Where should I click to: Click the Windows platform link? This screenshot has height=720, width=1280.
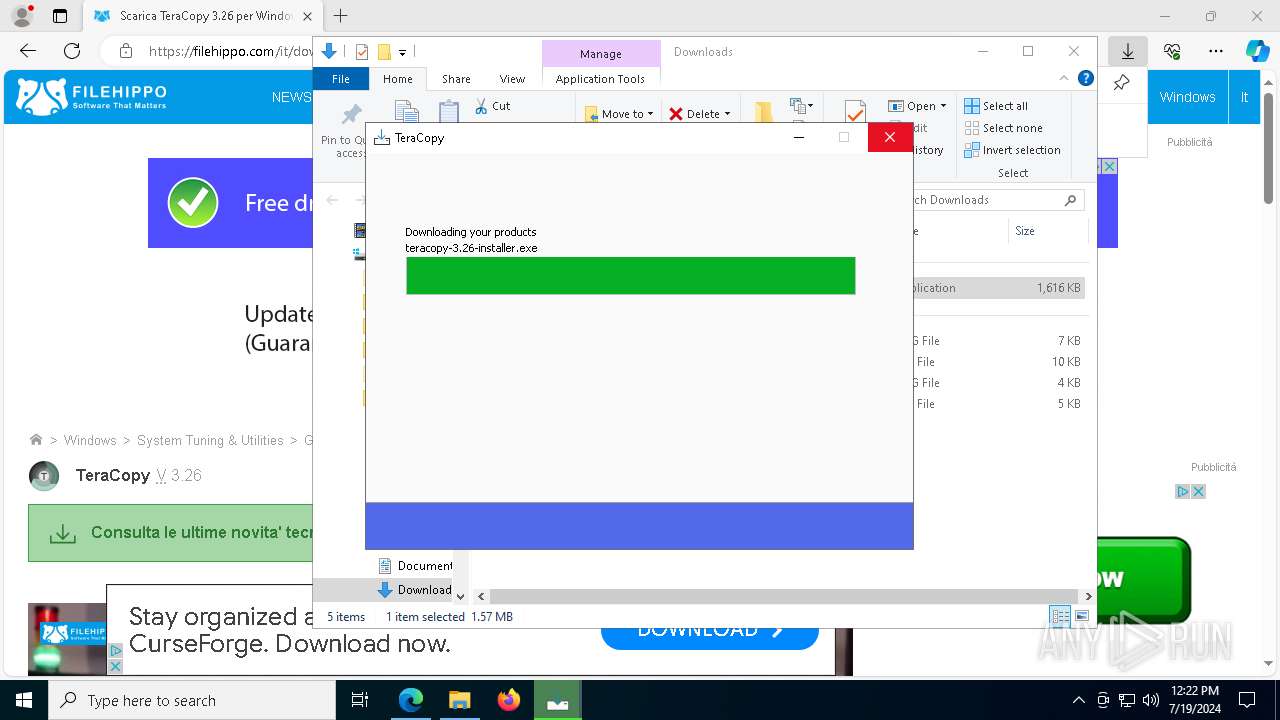tap(1187, 97)
